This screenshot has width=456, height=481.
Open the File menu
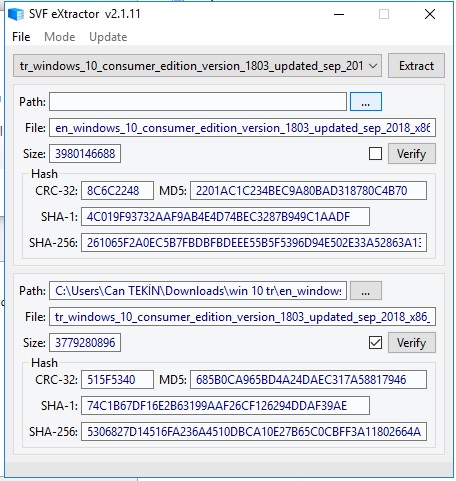point(21,37)
